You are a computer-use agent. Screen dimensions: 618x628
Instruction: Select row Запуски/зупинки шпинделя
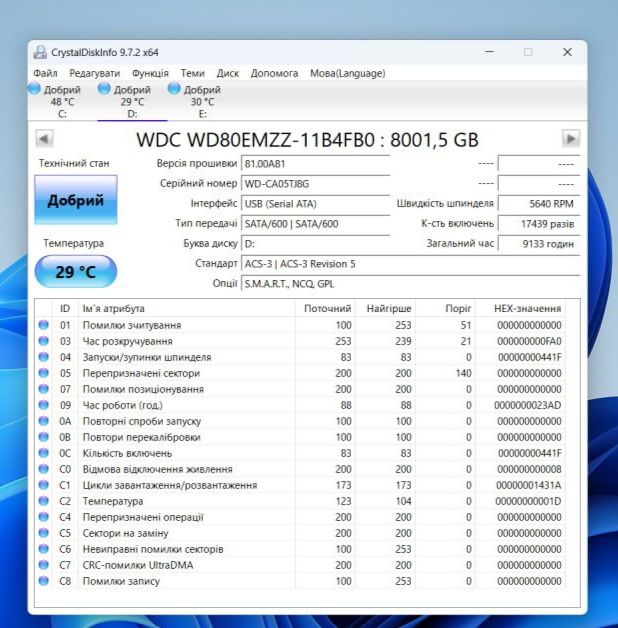(x=300, y=357)
